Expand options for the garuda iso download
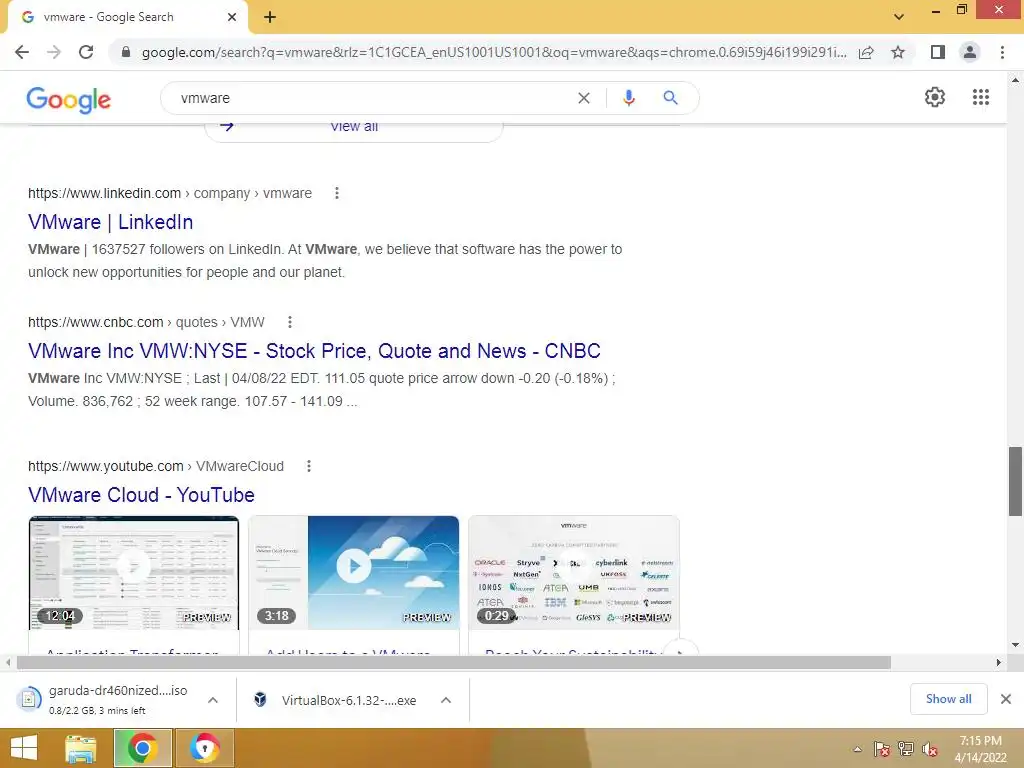The width and height of the screenshot is (1024, 768). tap(213, 699)
